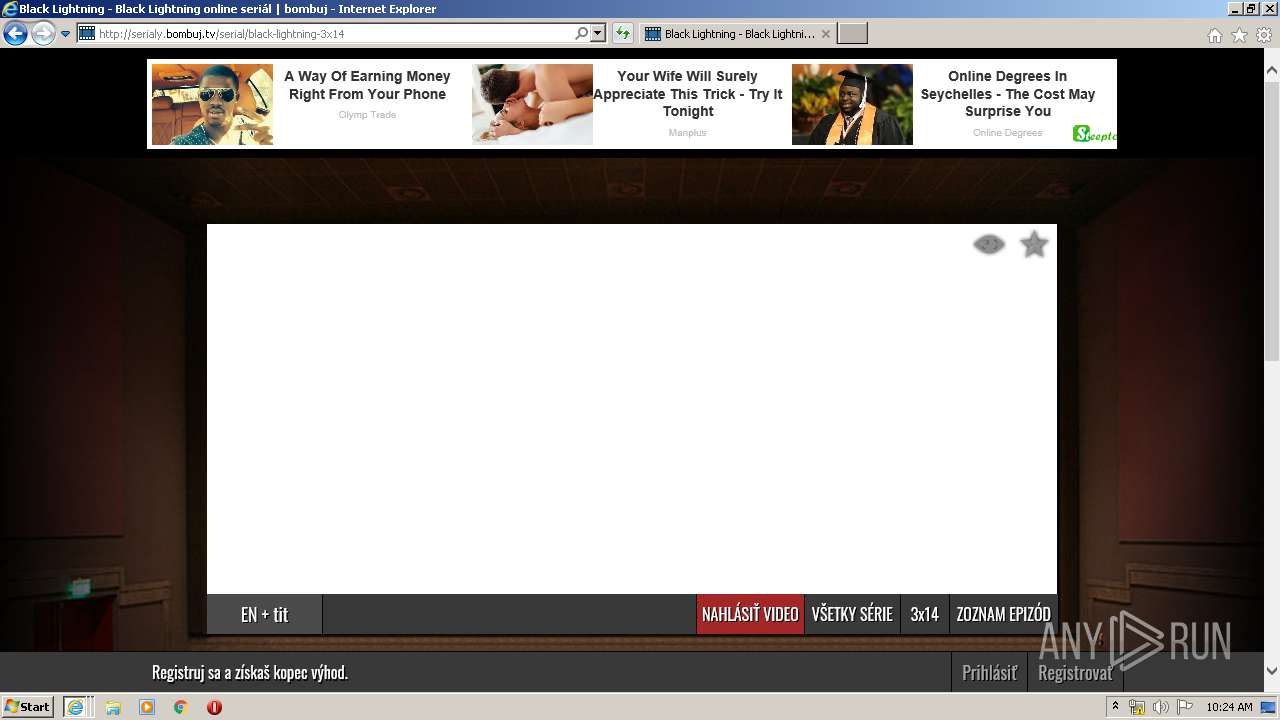Viewport: 1280px width, 720px height.
Task: Click the browser Back arrow button
Action: point(15,34)
